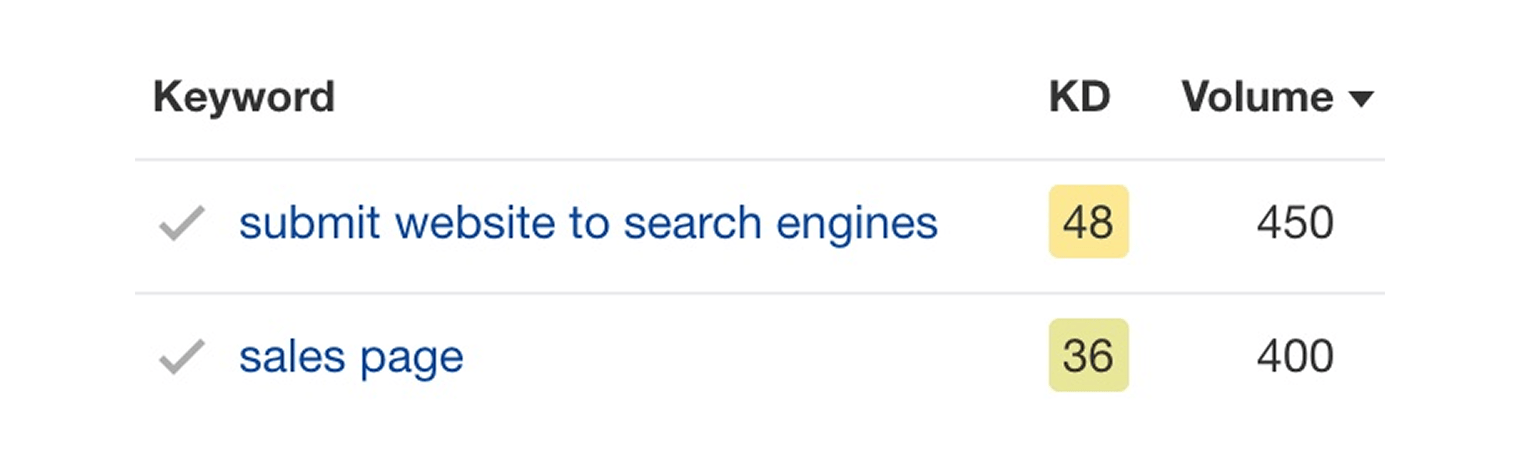Toggle checkmark beside "submit website to search engines"
This screenshot has height=468, width=1520.
click(182, 223)
